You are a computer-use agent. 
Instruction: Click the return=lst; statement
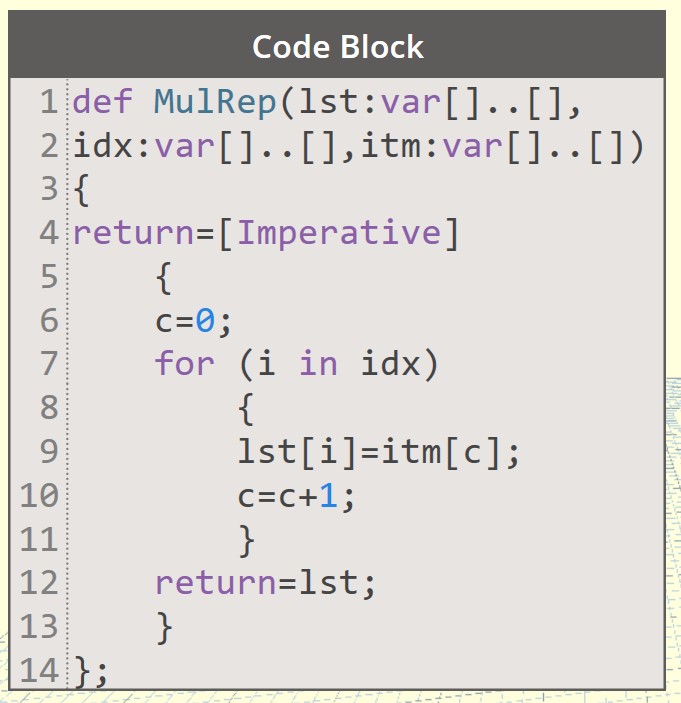(x=265, y=583)
